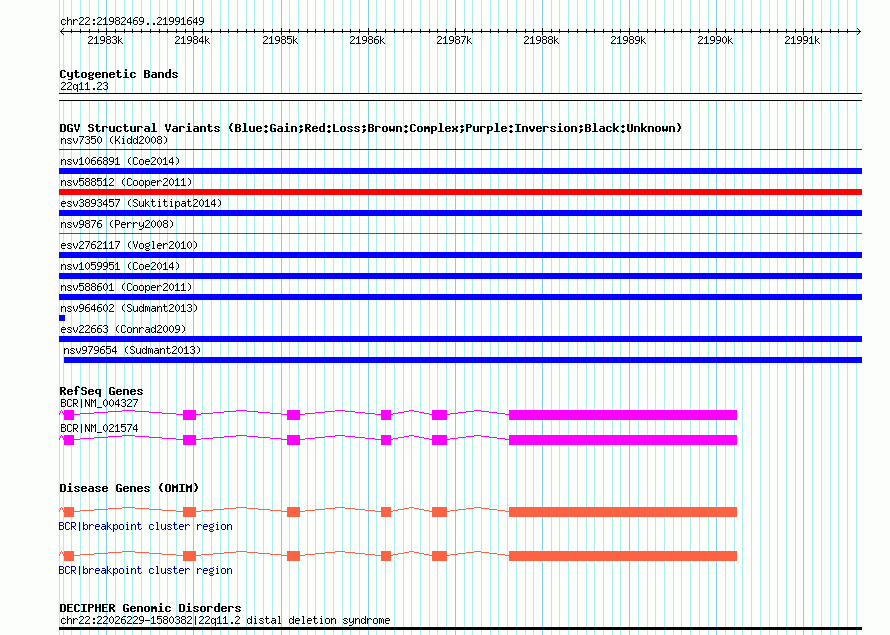
Task: Open the nsv9876 (Perry2008) variant label
Action: point(117,224)
